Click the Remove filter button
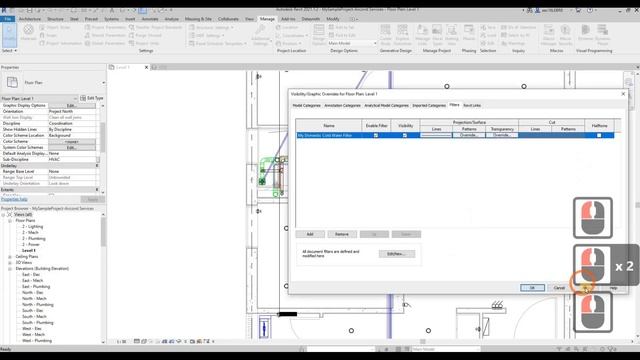The height and width of the screenshot is (360, 640). (x=342, y=234)
